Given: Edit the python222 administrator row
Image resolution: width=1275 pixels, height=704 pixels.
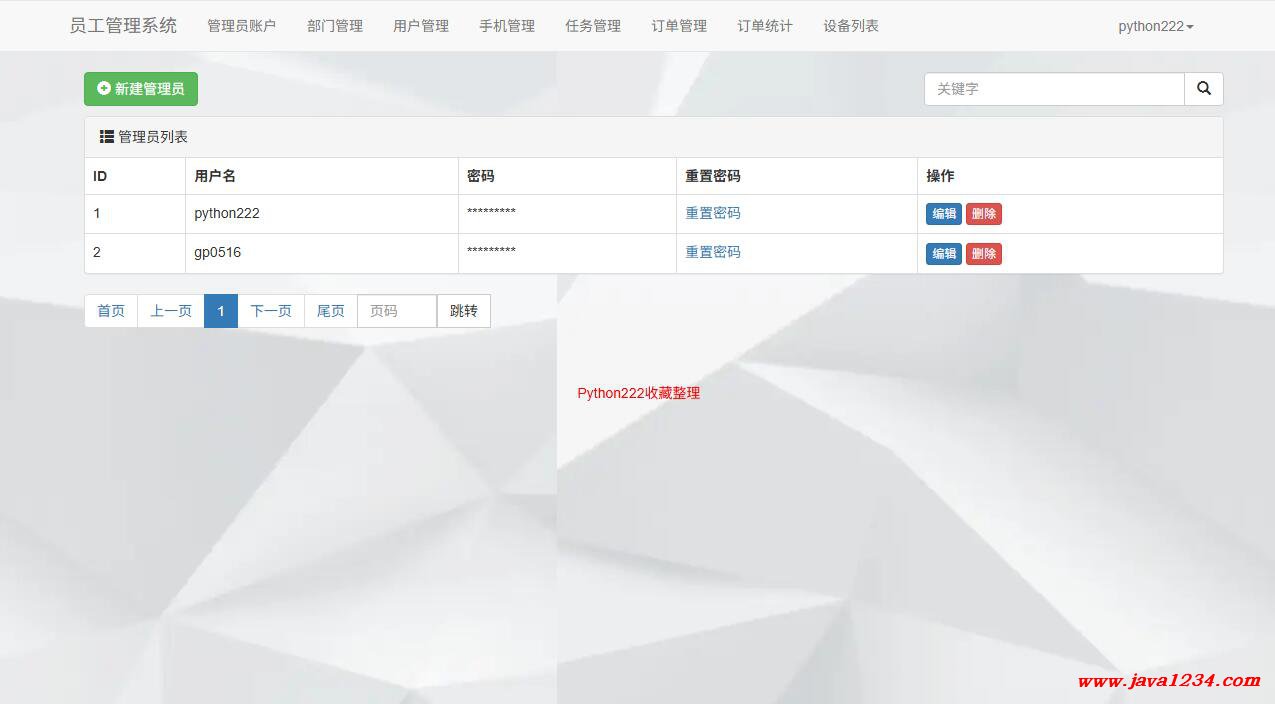Looking at the screenshot, I should pos(943,214).
